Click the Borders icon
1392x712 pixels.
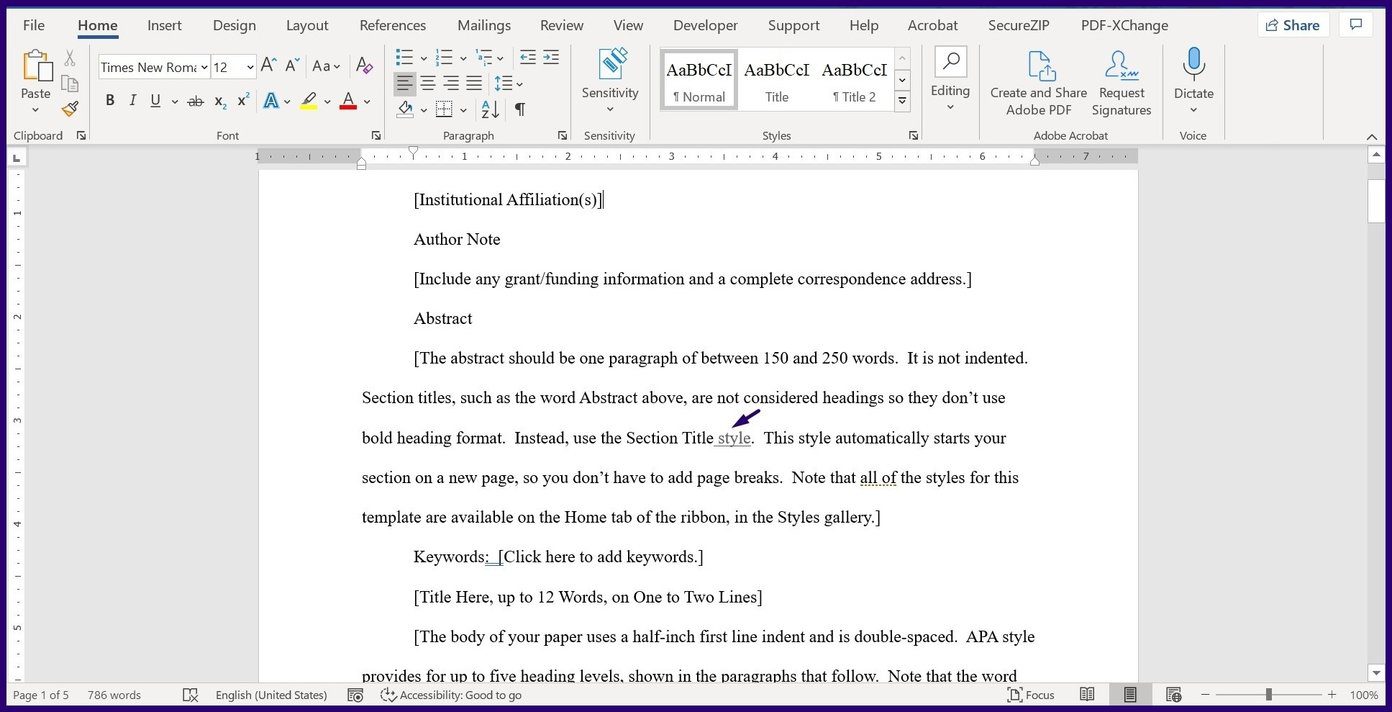point(444,109)
